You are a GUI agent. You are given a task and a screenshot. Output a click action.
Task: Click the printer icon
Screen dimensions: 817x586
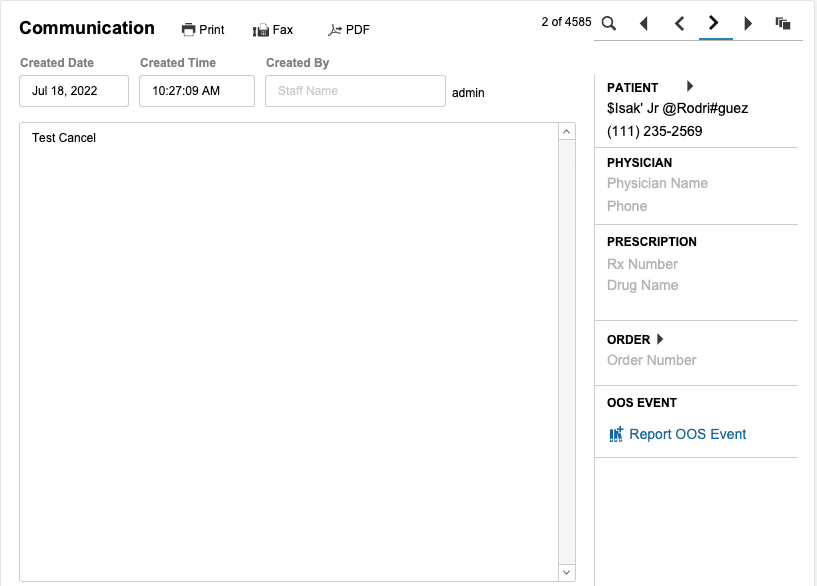(188, 30)
